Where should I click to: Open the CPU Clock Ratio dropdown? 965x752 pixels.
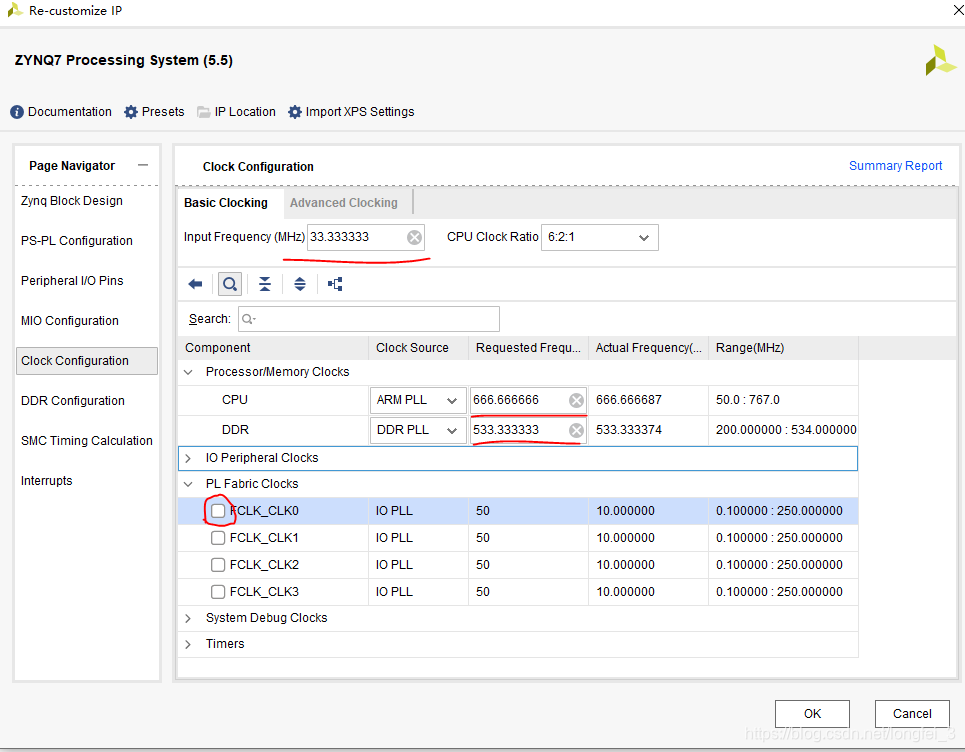(599, 238)
